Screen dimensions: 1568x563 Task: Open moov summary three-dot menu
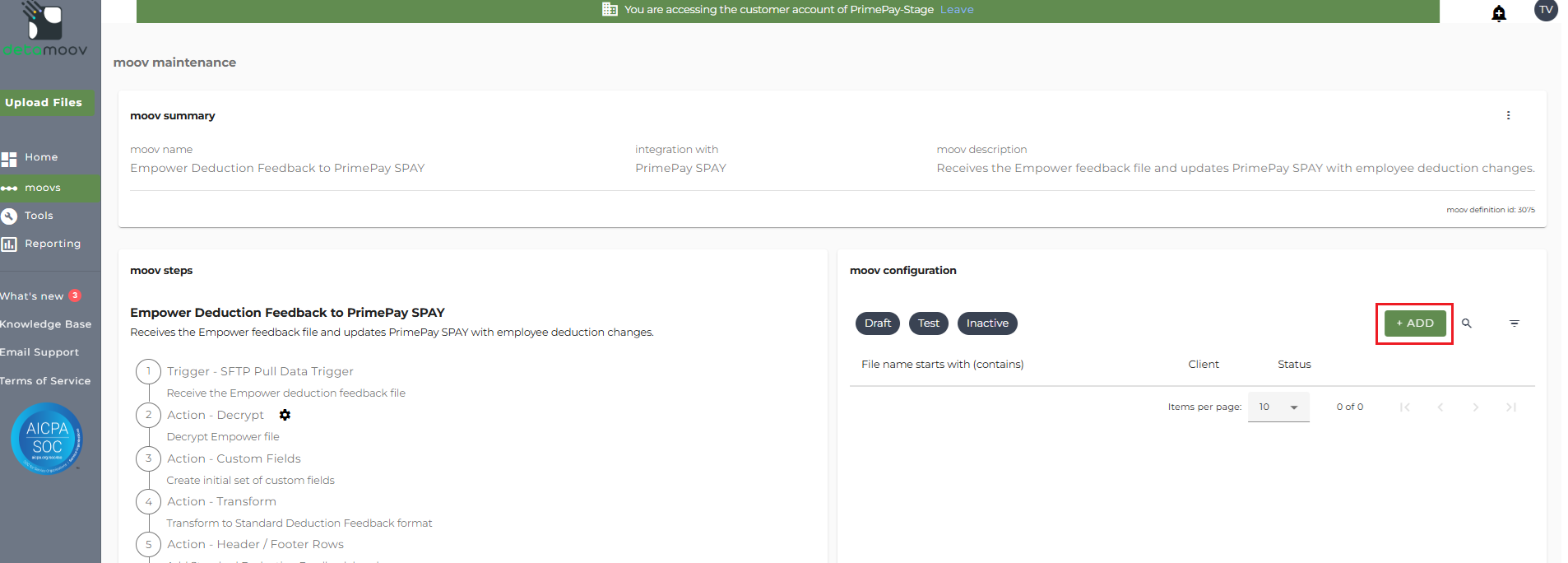pos(1508,115)
